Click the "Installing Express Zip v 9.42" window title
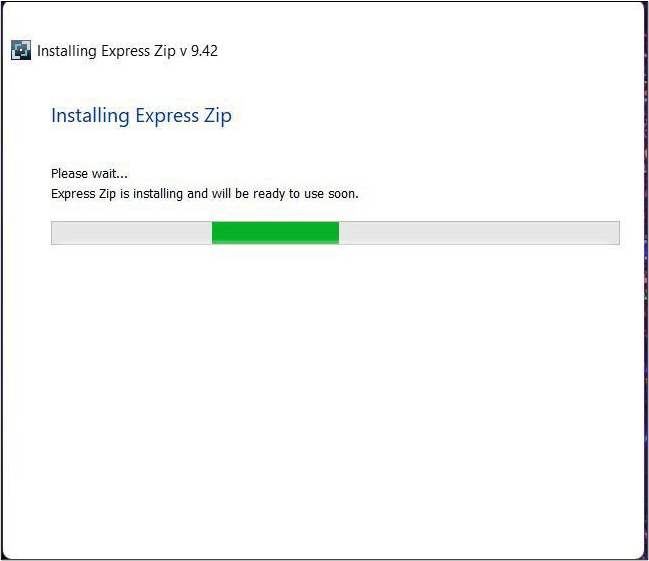Screen dimensions: 649x561 tap(127, 50)
